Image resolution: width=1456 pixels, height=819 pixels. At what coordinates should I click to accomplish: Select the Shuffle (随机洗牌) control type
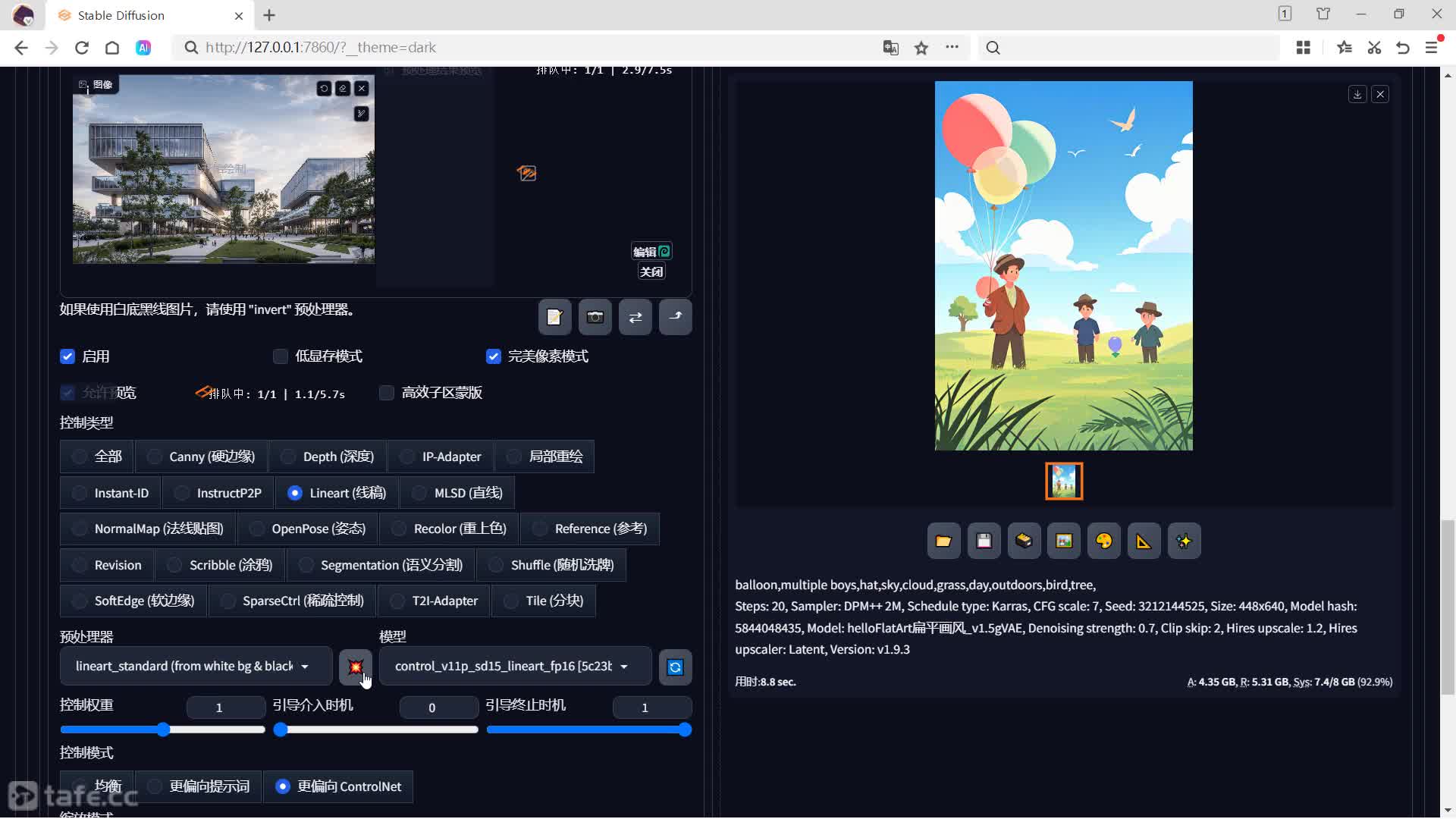point(551,565)
